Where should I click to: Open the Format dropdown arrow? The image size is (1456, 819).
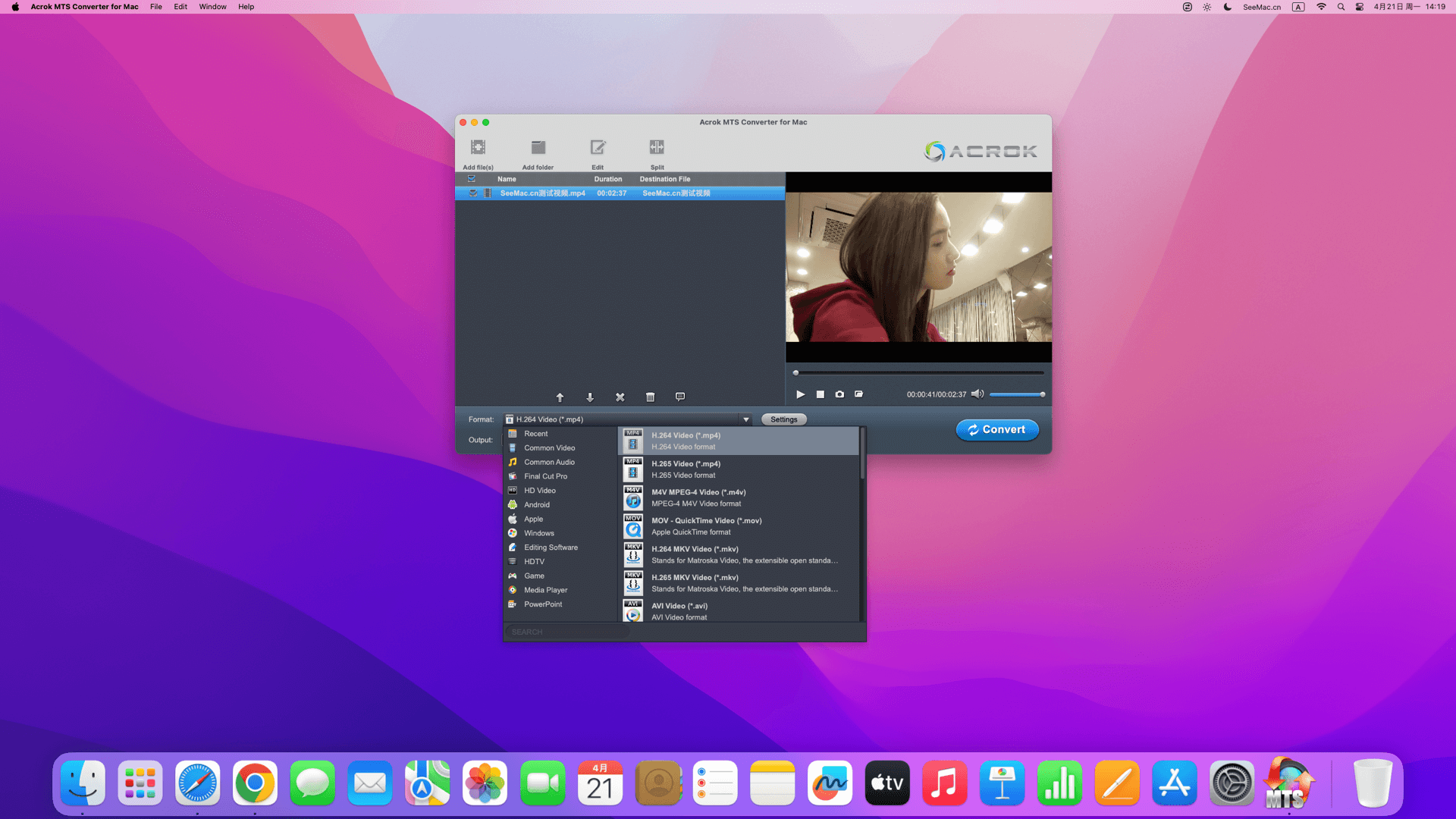(746, 419)
